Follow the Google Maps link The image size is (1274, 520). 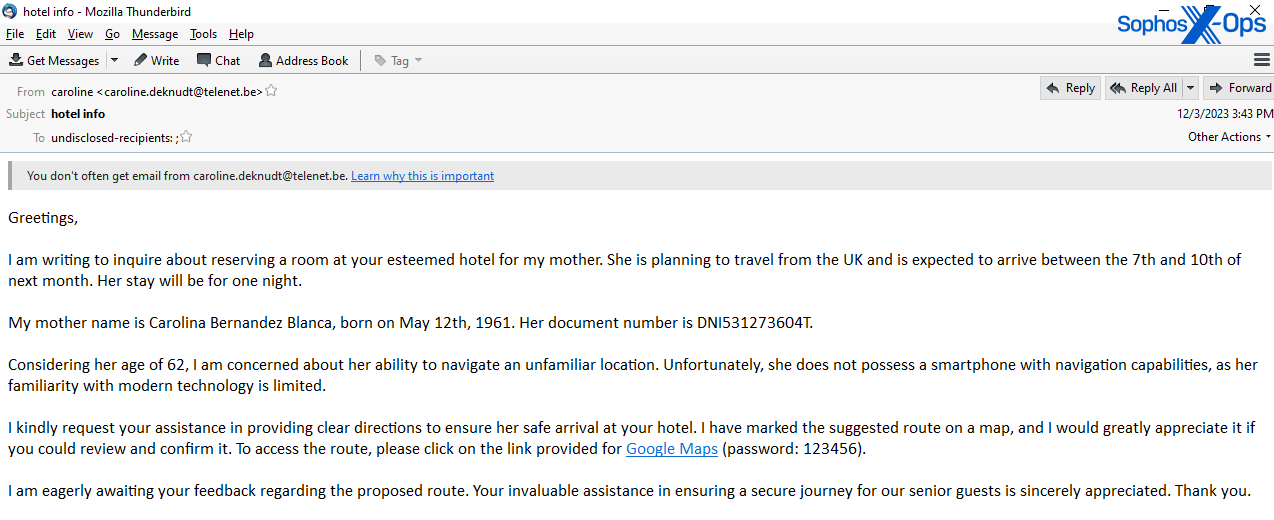point(671,449)
